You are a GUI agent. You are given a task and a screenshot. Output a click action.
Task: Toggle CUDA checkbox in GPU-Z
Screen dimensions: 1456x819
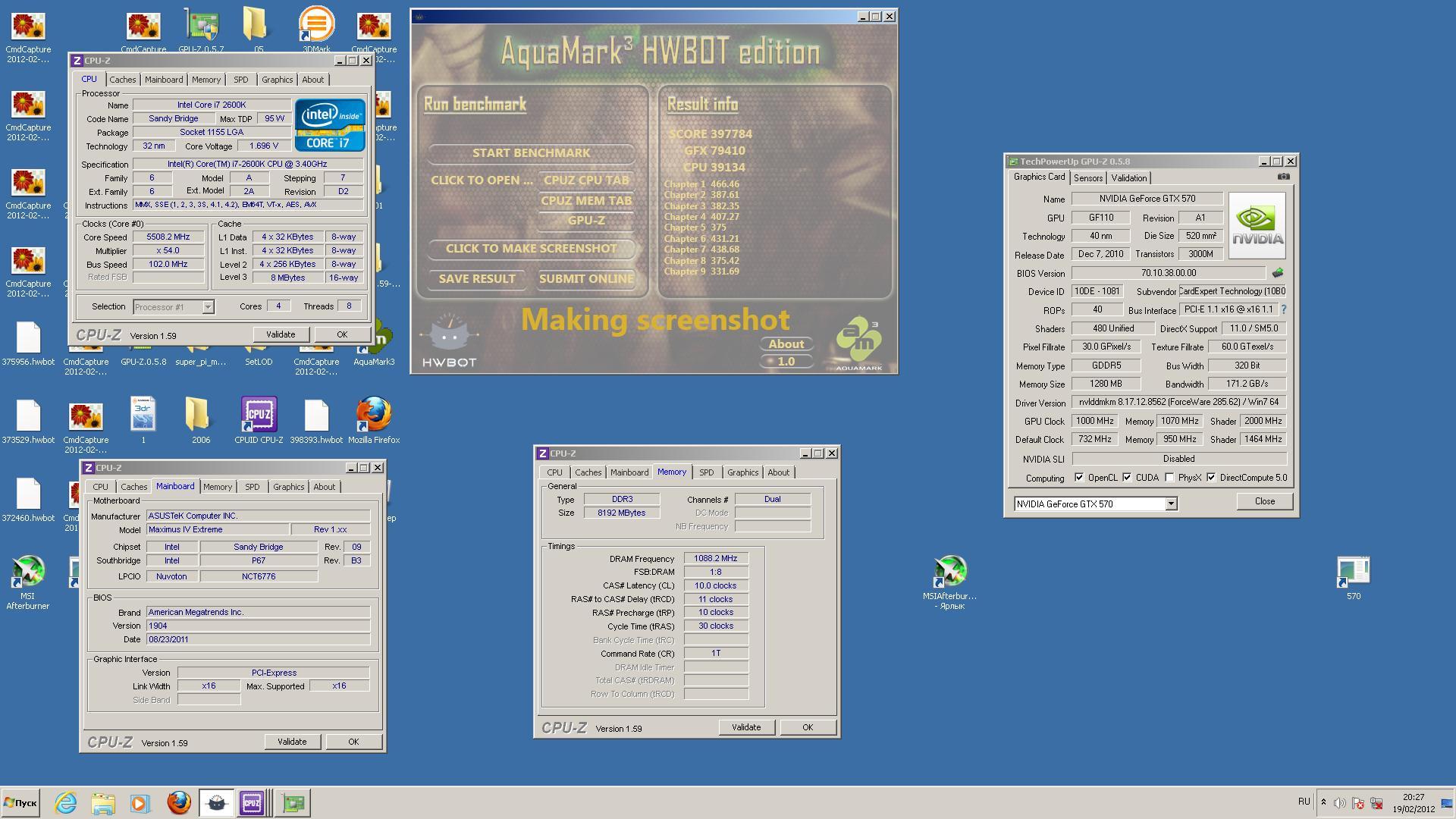click(x=1127, y=478)
